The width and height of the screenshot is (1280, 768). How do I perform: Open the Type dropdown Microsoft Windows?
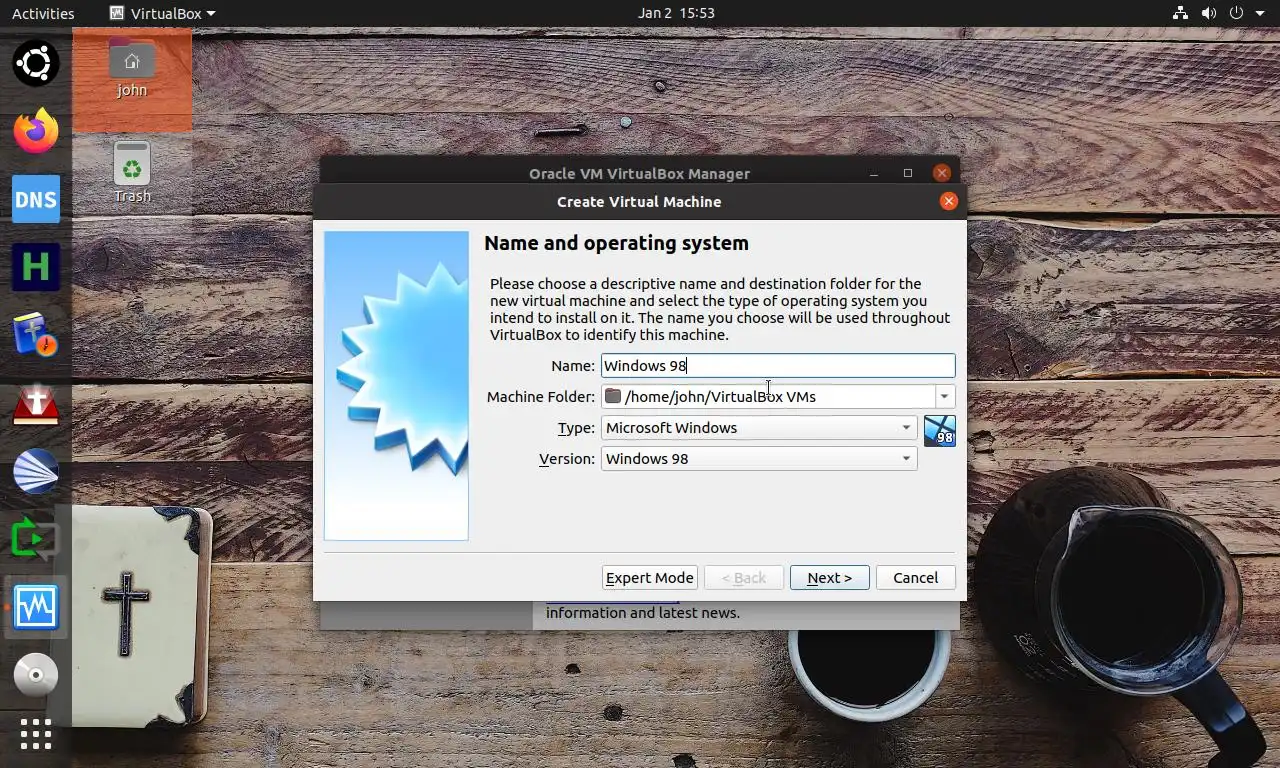pos(759,428)
